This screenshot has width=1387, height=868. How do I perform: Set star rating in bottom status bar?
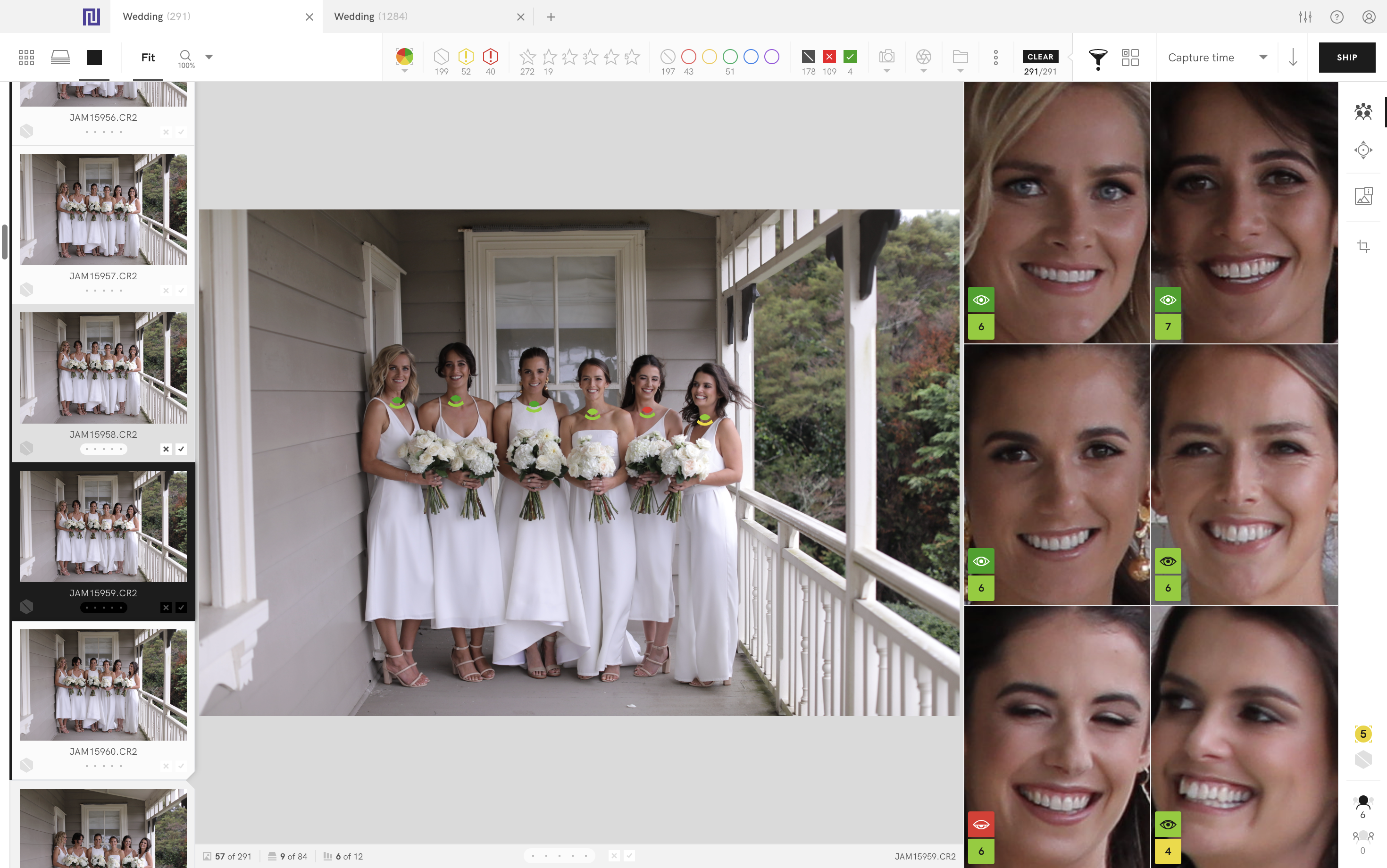click(559, 856)
